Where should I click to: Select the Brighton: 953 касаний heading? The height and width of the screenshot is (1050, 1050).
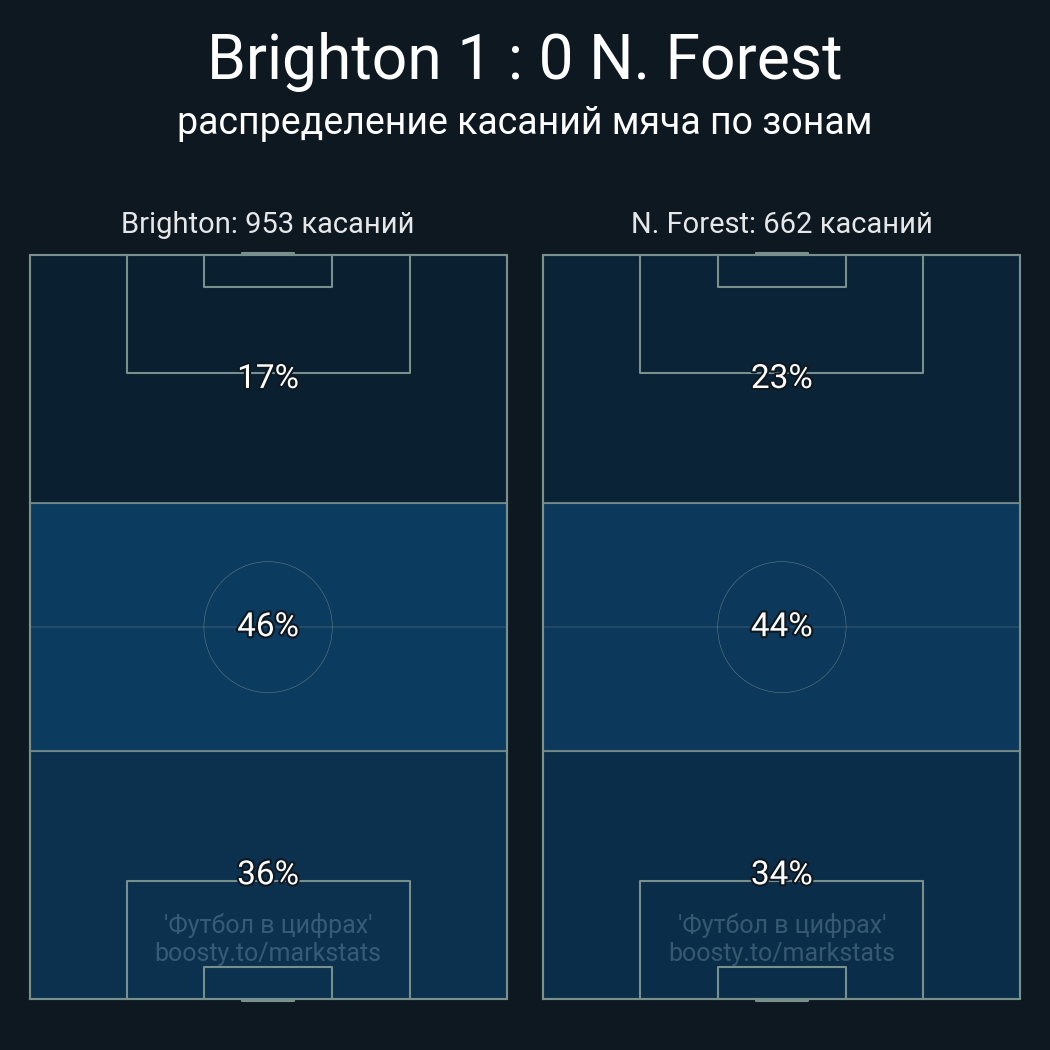tap(267, 223)
